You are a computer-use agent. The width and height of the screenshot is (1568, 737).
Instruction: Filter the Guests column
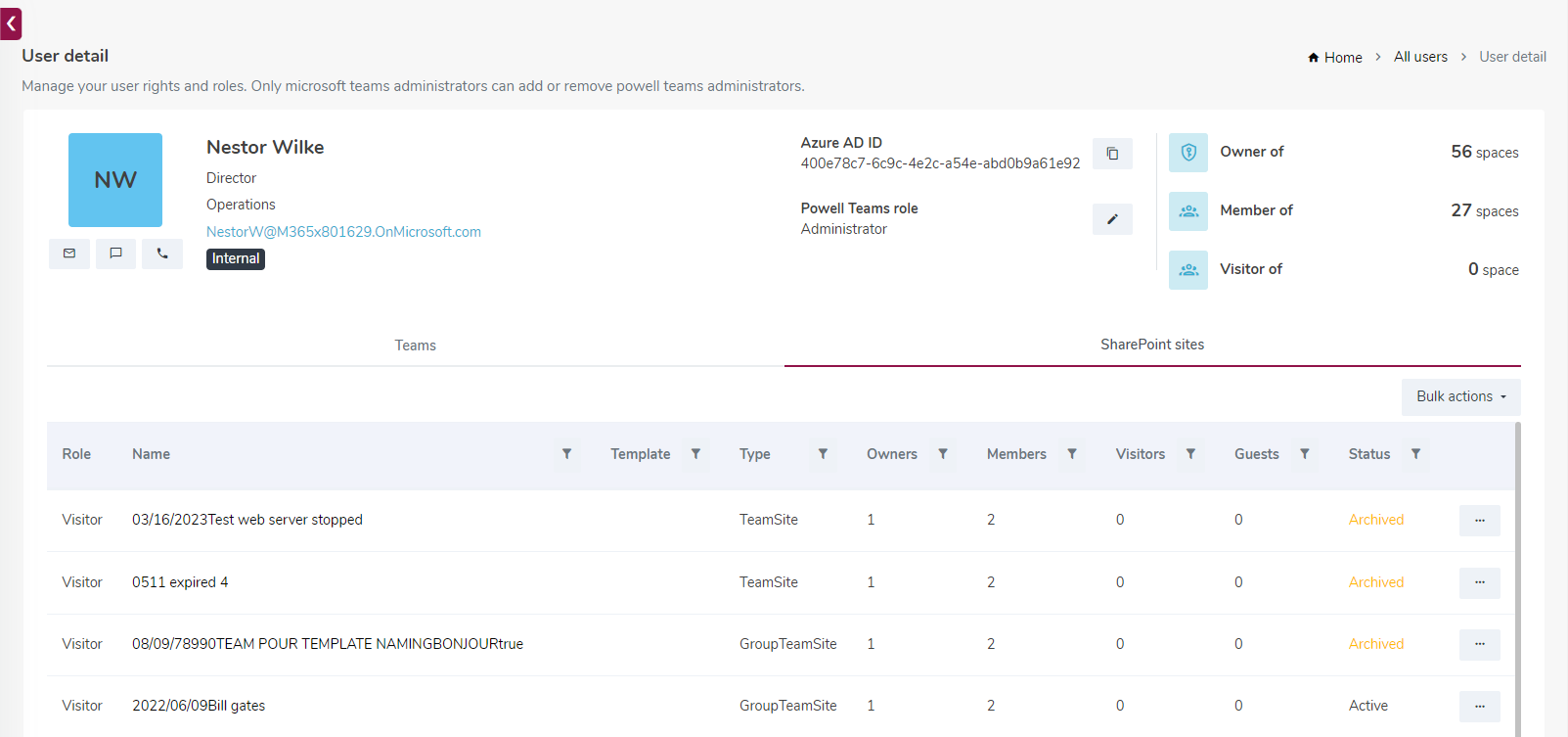point(1304,454)
